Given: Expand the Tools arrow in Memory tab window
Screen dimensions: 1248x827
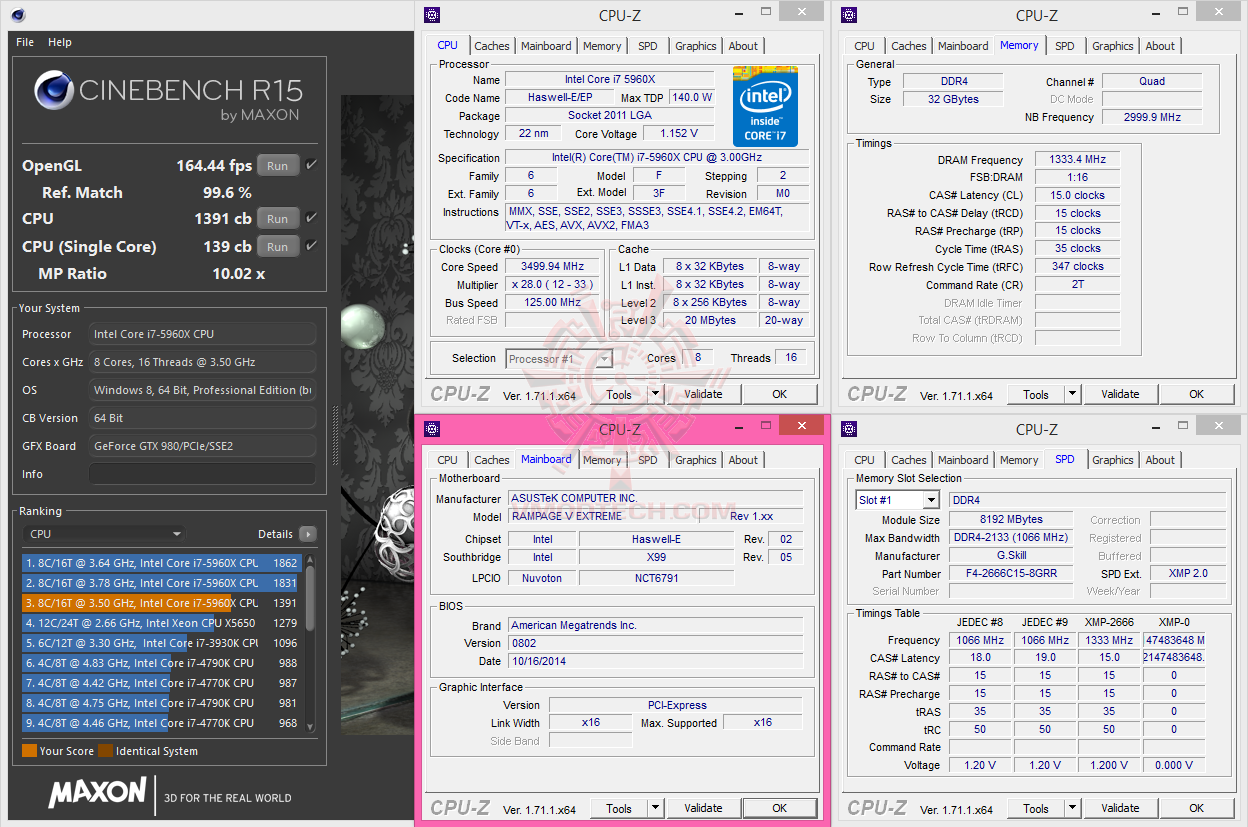Looking at the screenshot, I should pyautogui.click(x=1072, y=394).
